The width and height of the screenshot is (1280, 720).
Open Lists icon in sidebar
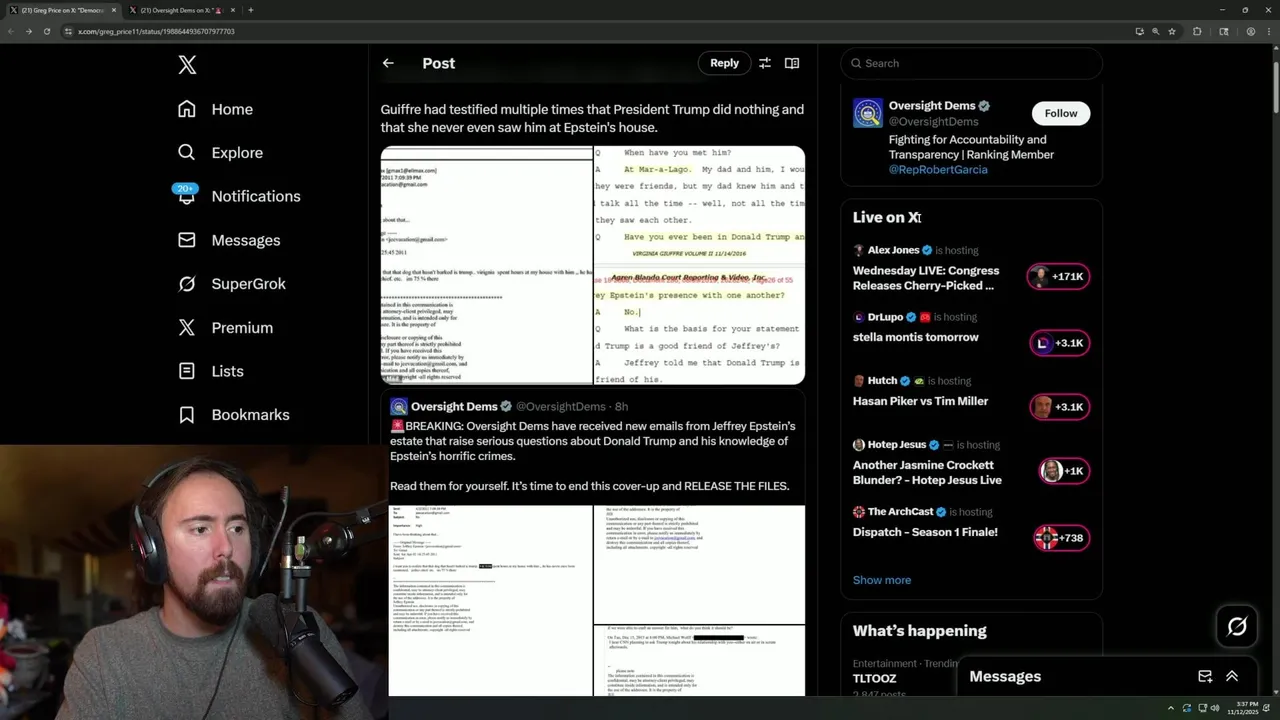click(x=187, y=371)
